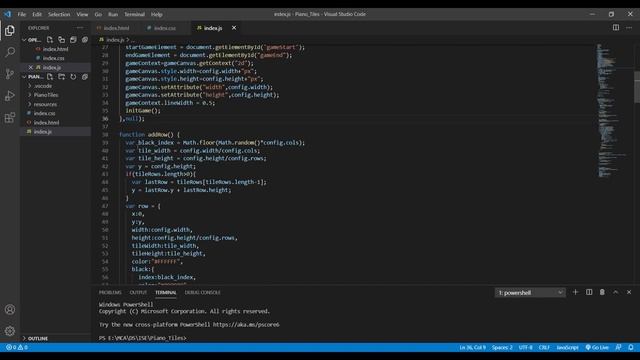Viewport: 640px width, 360px height.
Task: Switch to the index.css editor tab
Action: pyautogui.click(x=164, y=28)
